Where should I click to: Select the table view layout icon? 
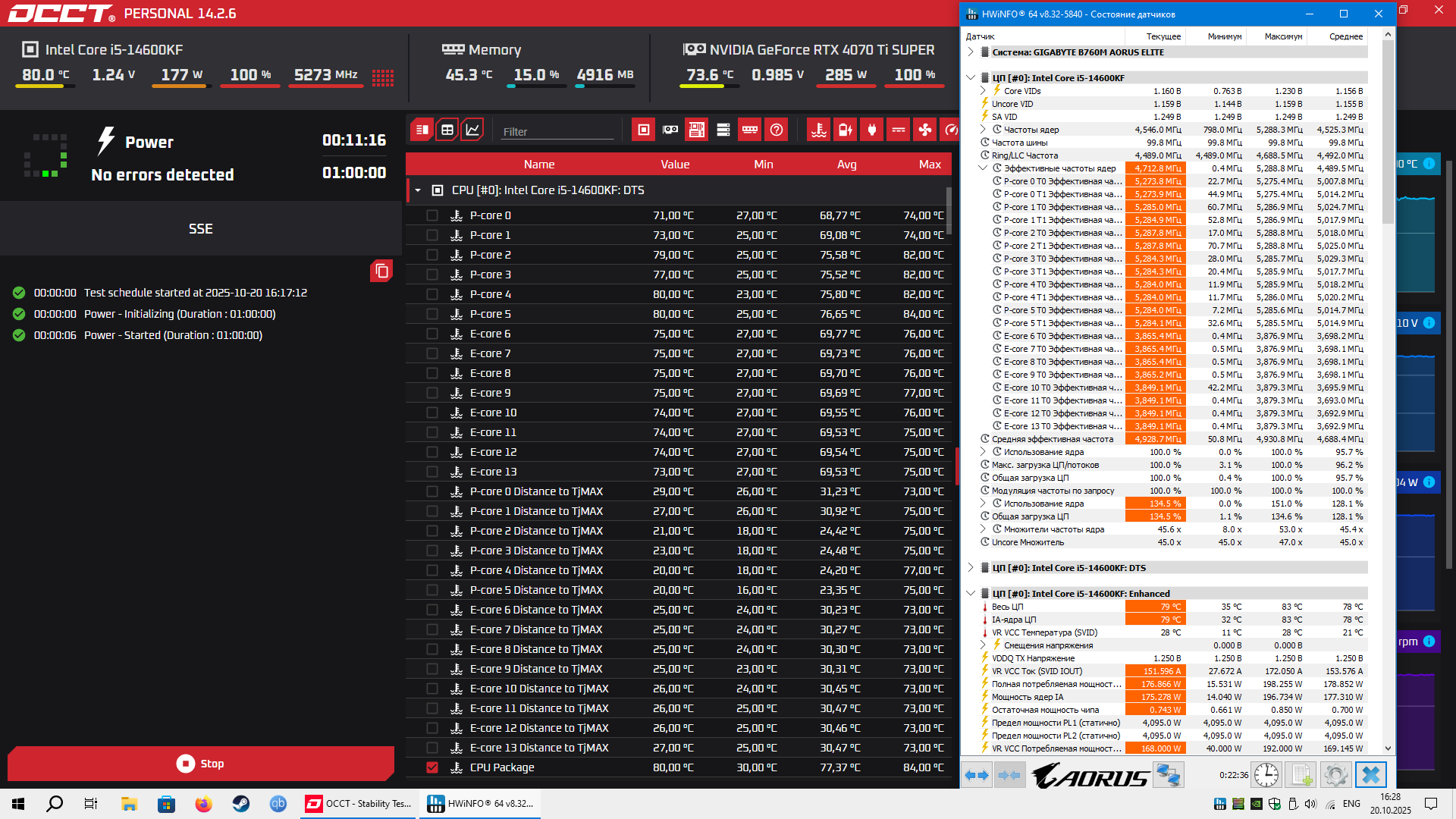coord(447,130)
